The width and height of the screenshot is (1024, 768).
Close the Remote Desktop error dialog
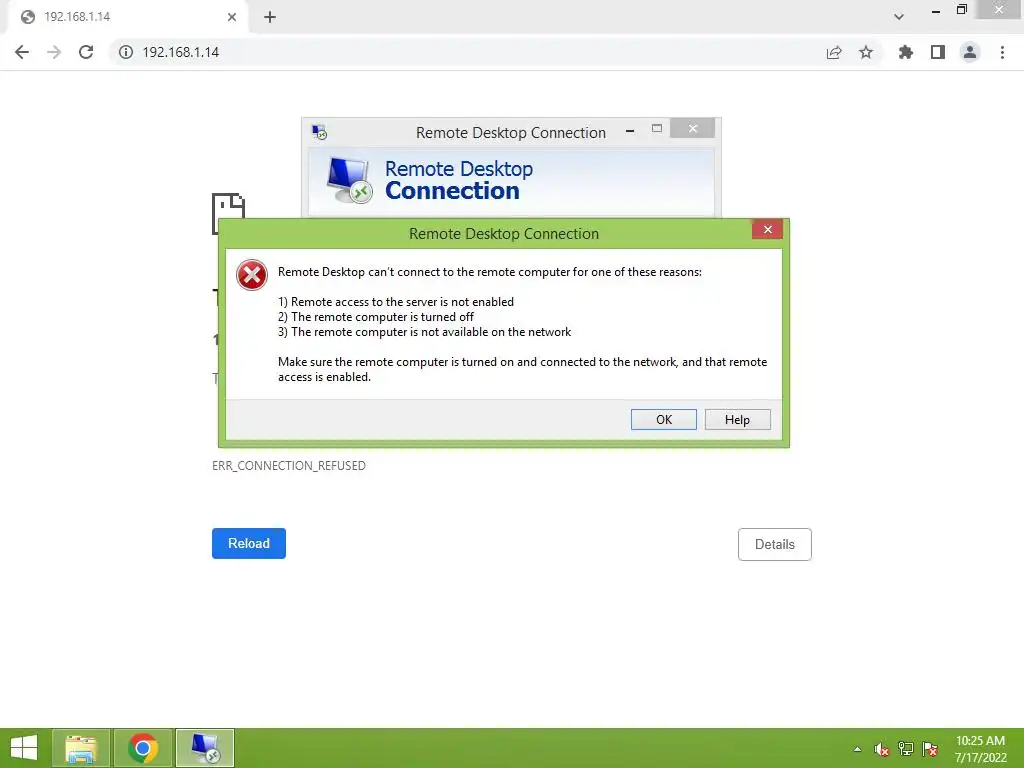point(767,229)
